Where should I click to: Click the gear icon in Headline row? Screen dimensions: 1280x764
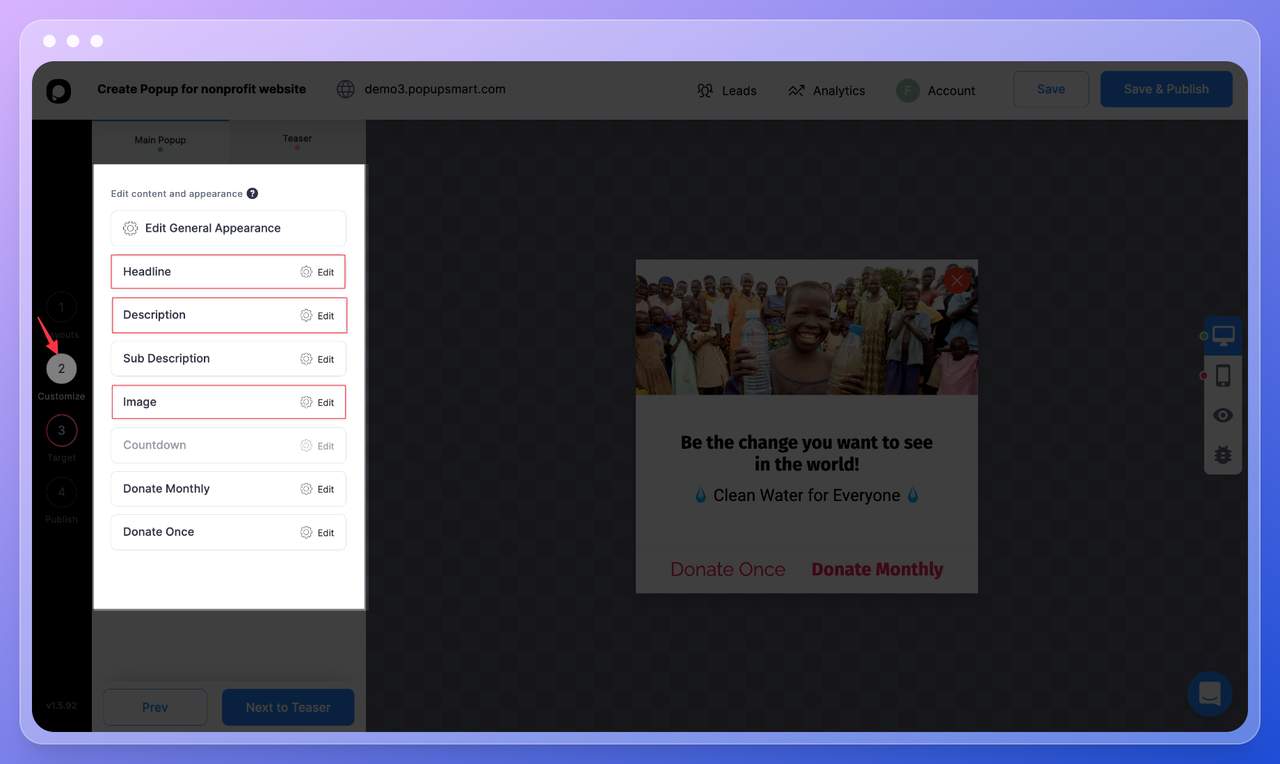coord(306,272)
